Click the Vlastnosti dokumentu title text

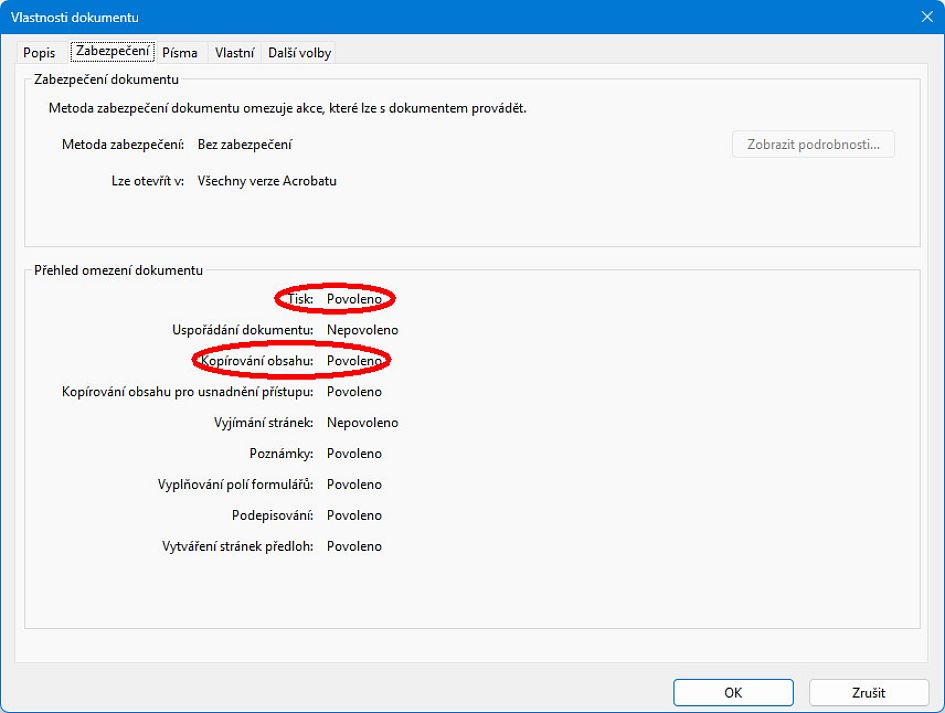[75, 17]
